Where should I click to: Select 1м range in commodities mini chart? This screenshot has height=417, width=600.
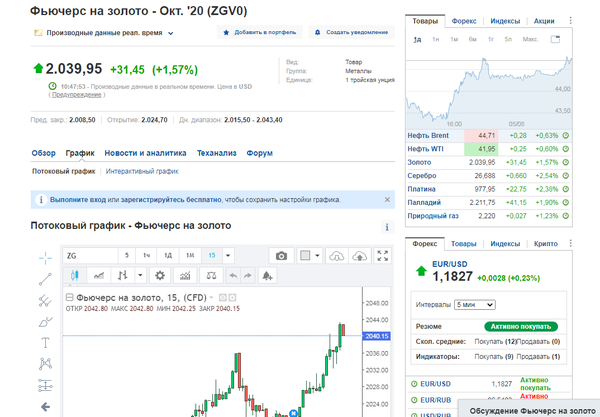point(454,39)
